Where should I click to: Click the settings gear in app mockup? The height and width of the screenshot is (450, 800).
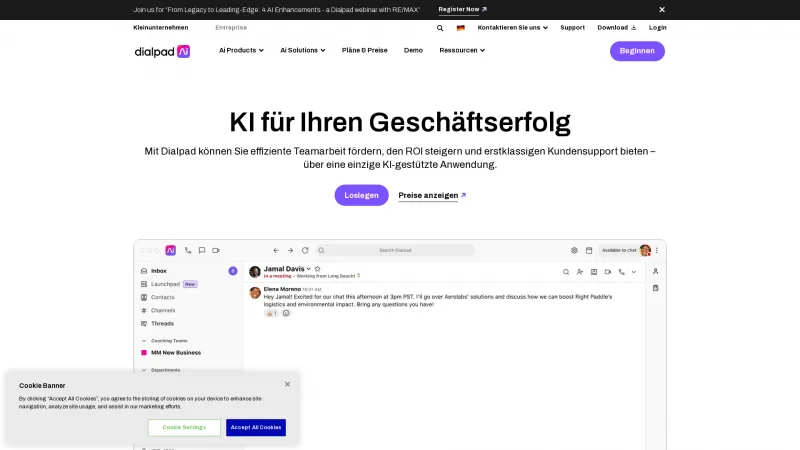(x=574, y=251)
